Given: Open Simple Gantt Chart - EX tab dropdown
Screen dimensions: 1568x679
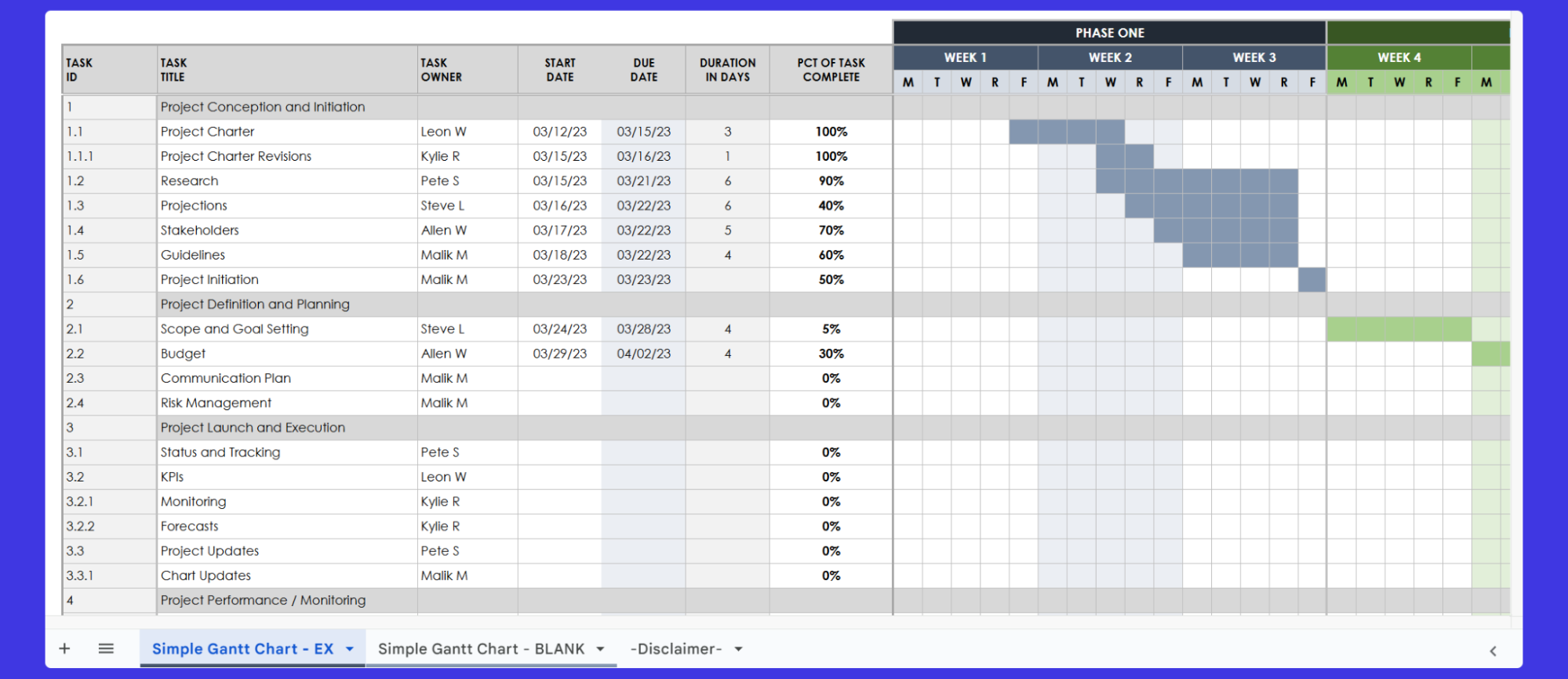Looking at the screenshot, I should pos(350,649).
